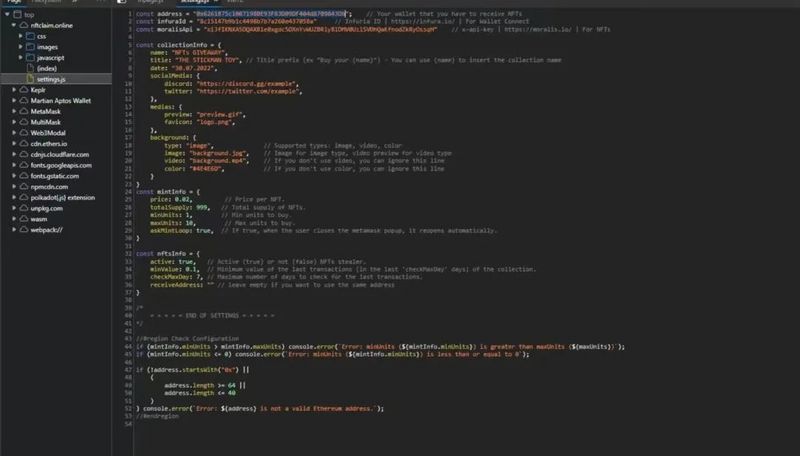This screenshot has width=800, height=456.
Task: Expand the images folder arrow
Action: click(20, 46)
